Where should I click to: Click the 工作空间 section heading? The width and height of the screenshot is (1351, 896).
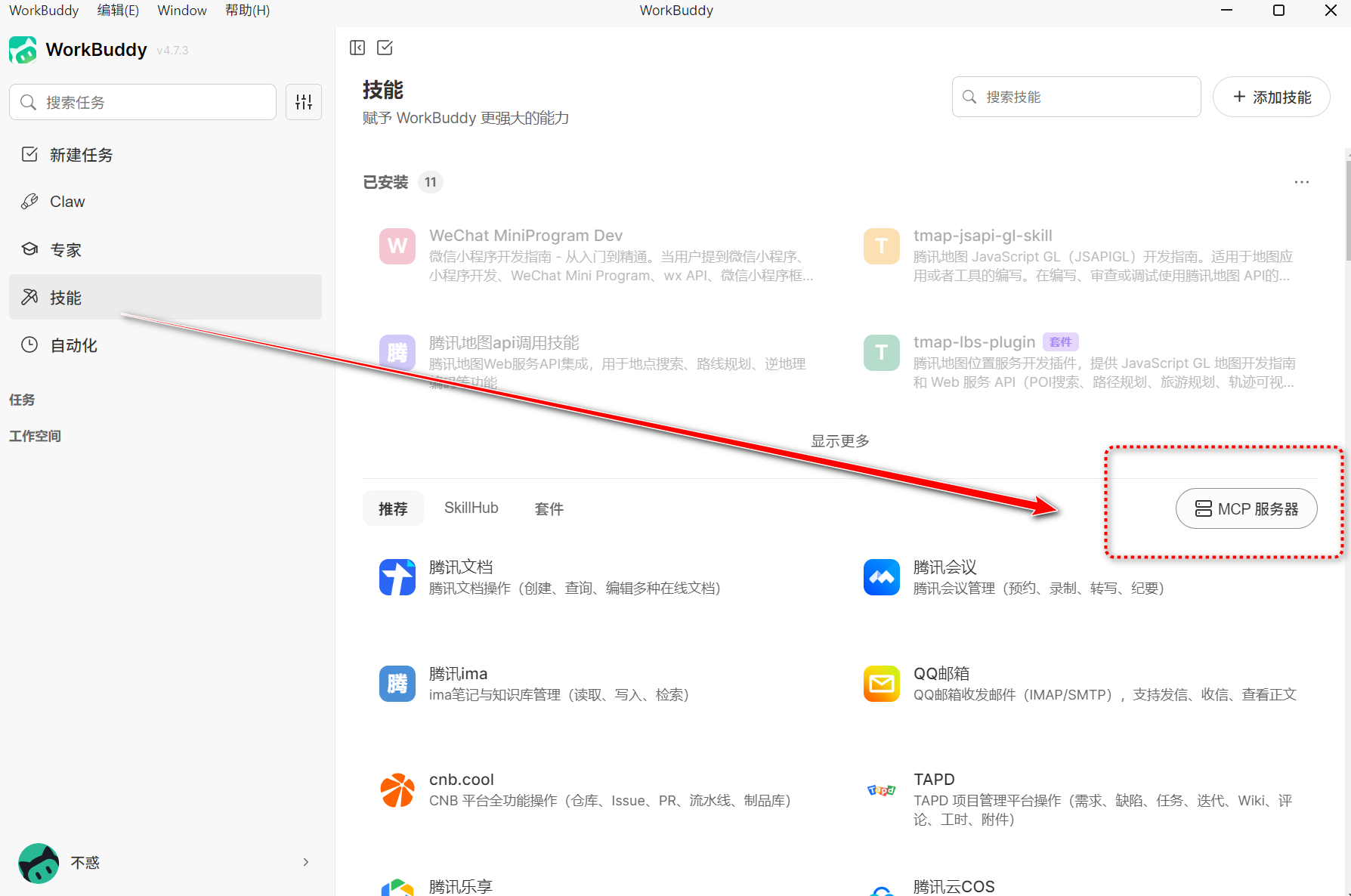pos(35,436)
